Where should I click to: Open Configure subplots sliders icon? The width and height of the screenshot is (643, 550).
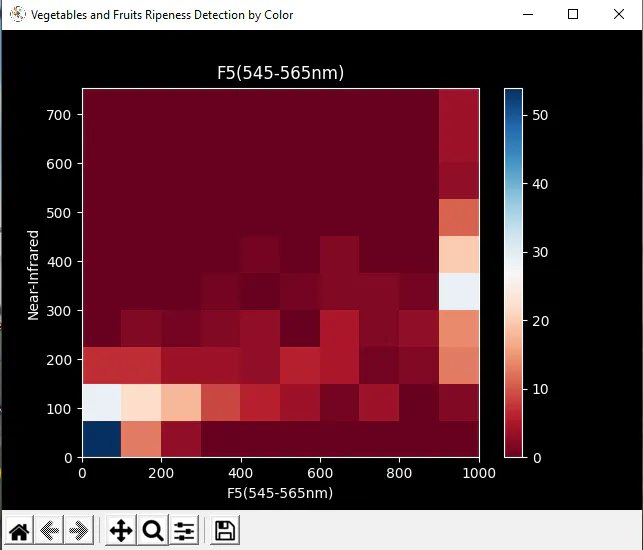184,531
